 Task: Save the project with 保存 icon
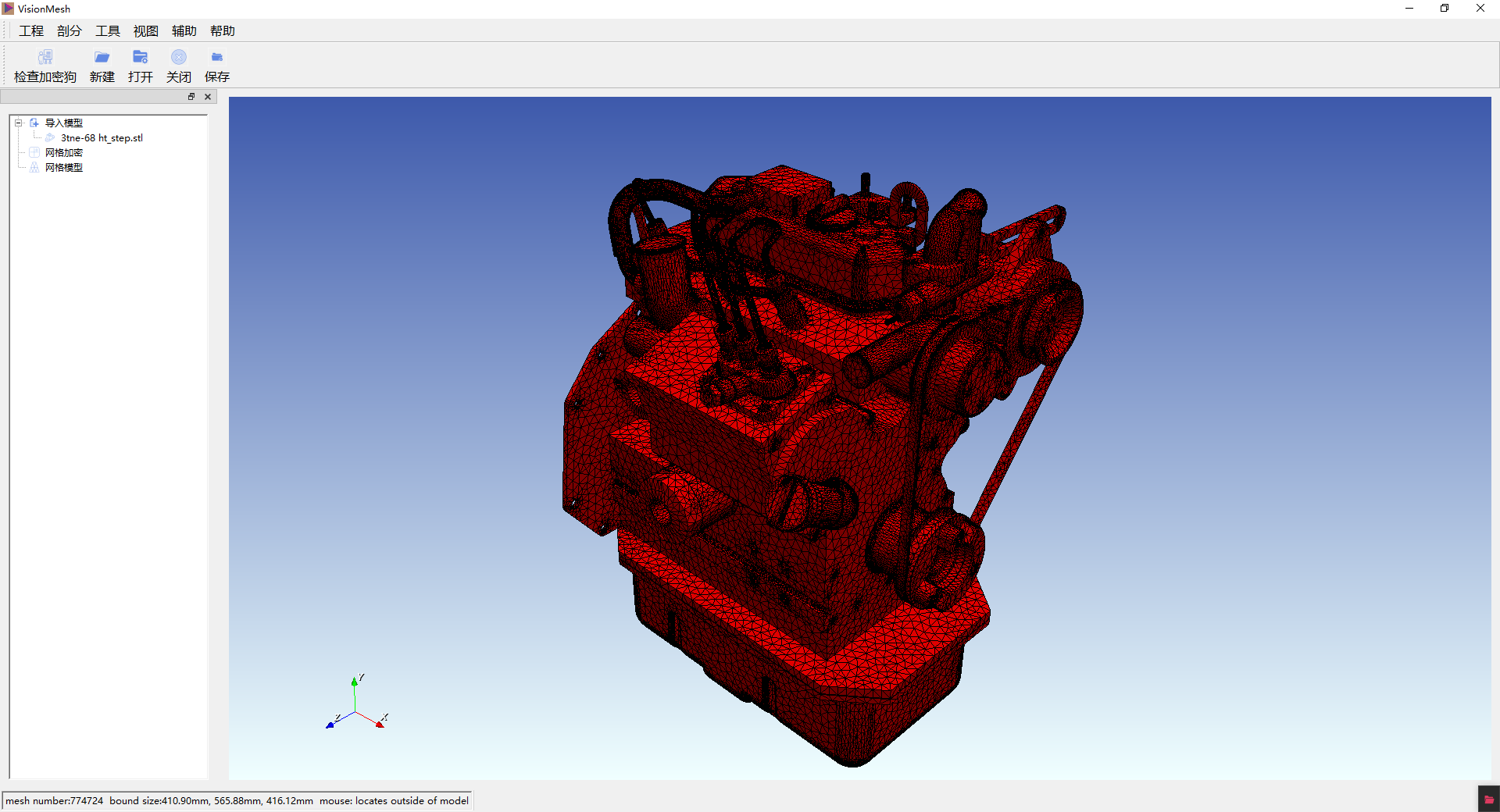(217, 58)
